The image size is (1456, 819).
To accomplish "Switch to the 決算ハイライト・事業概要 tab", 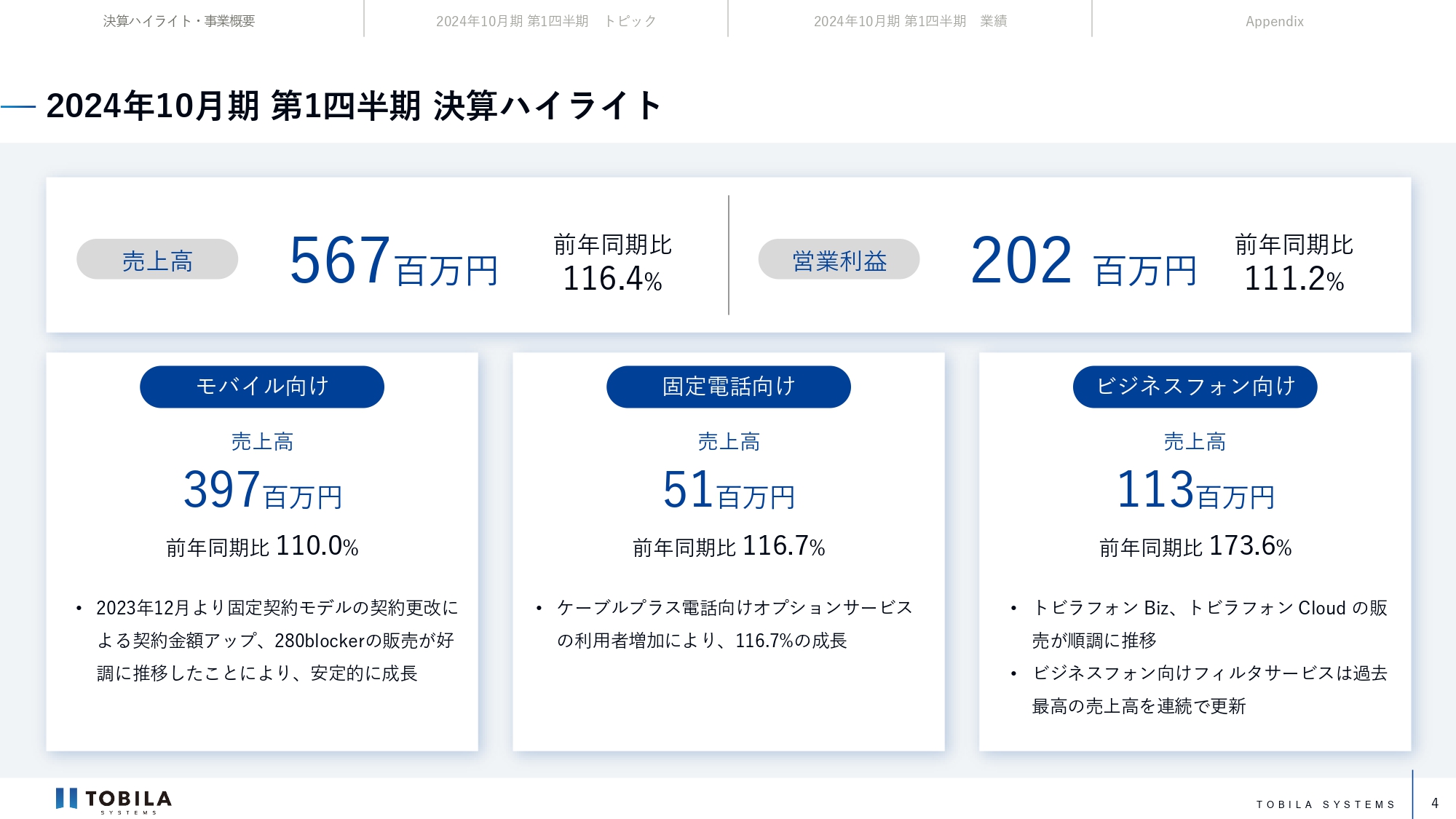I will pos(180,21).
